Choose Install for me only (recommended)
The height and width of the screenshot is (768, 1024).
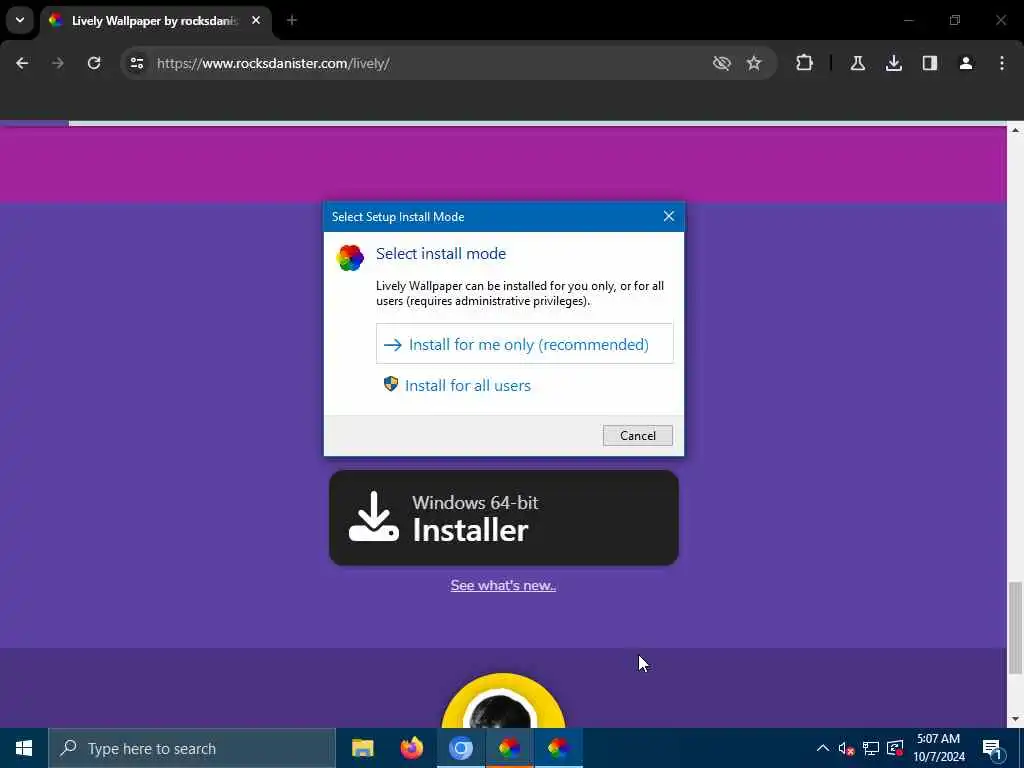coord(524,344)
